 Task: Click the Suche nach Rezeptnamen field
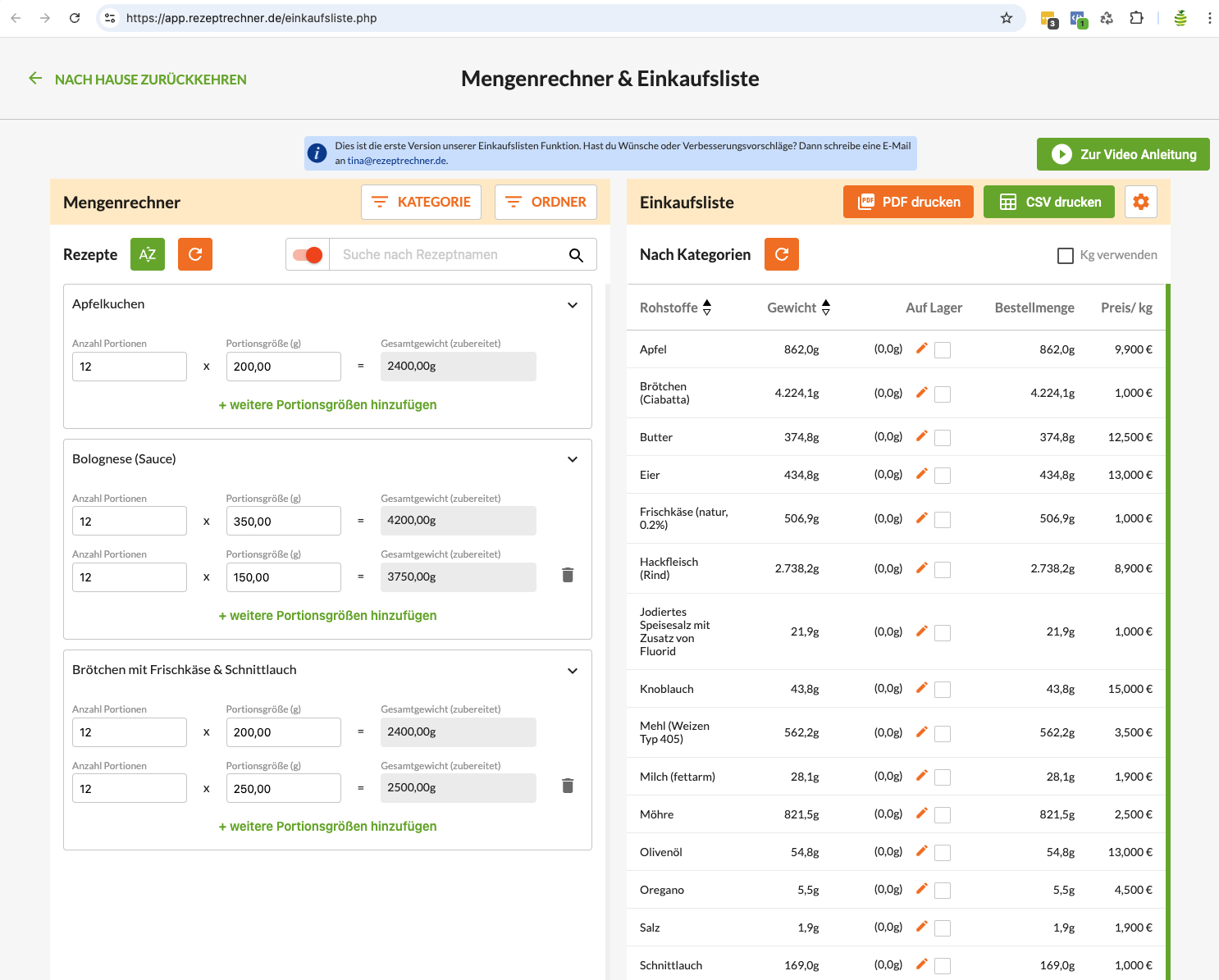(447, 255)
